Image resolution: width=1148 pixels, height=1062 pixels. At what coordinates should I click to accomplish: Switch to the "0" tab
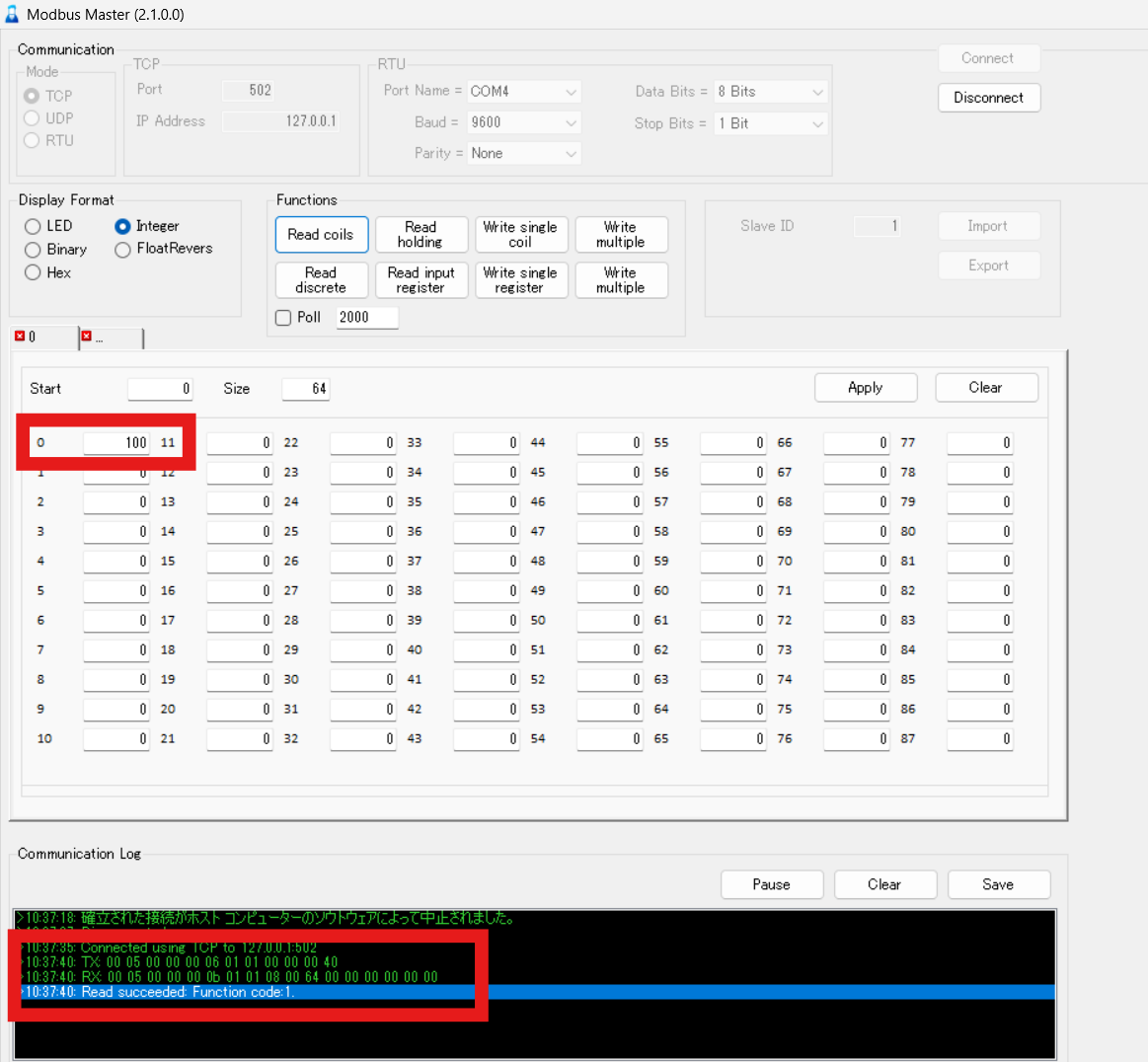(x=44, y=338)
